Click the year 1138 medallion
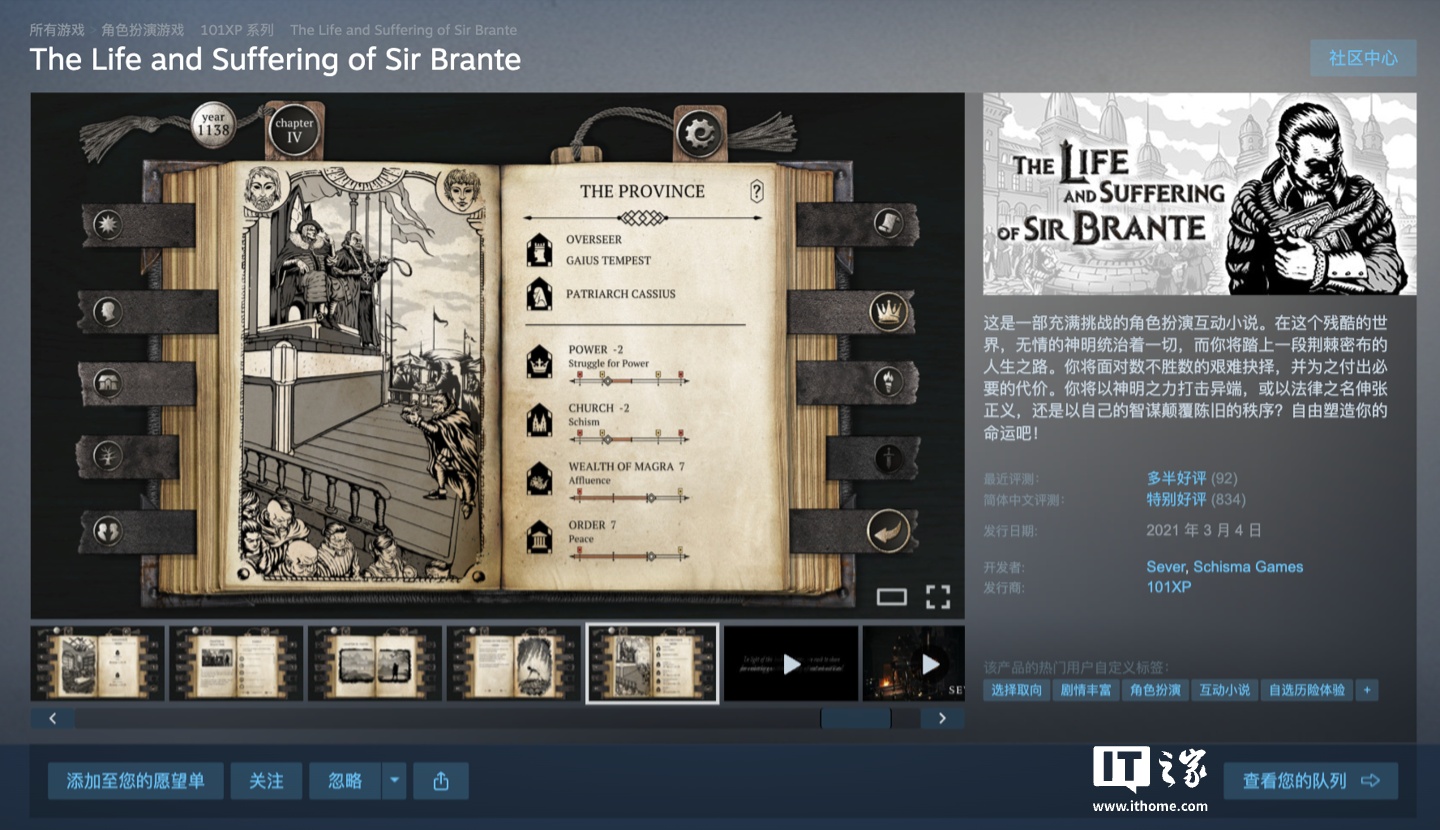Image resolution: width=1440 pixels, height=830 pixels. coord(213,125)
